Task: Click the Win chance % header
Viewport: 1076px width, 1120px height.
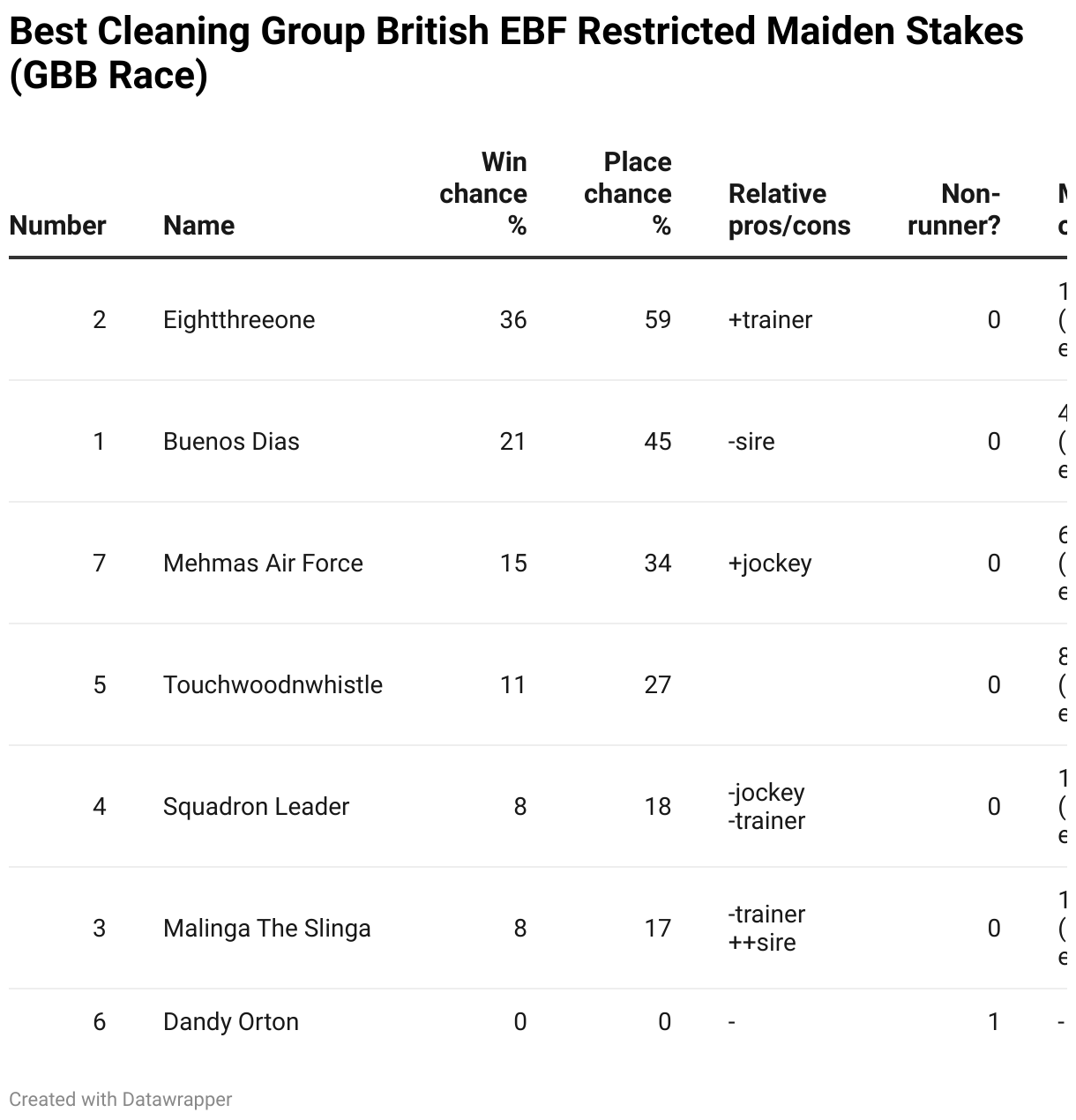Action: (x=483, y=194)
